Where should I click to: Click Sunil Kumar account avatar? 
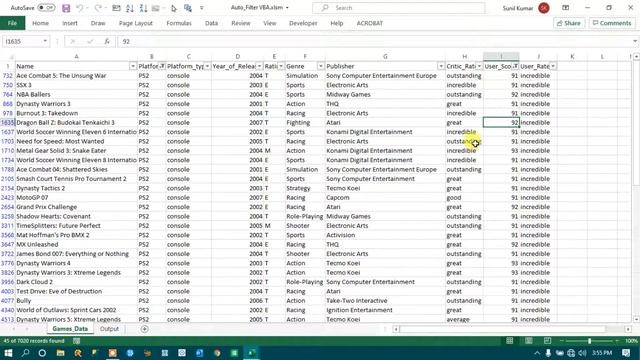(x=544, y=8)
